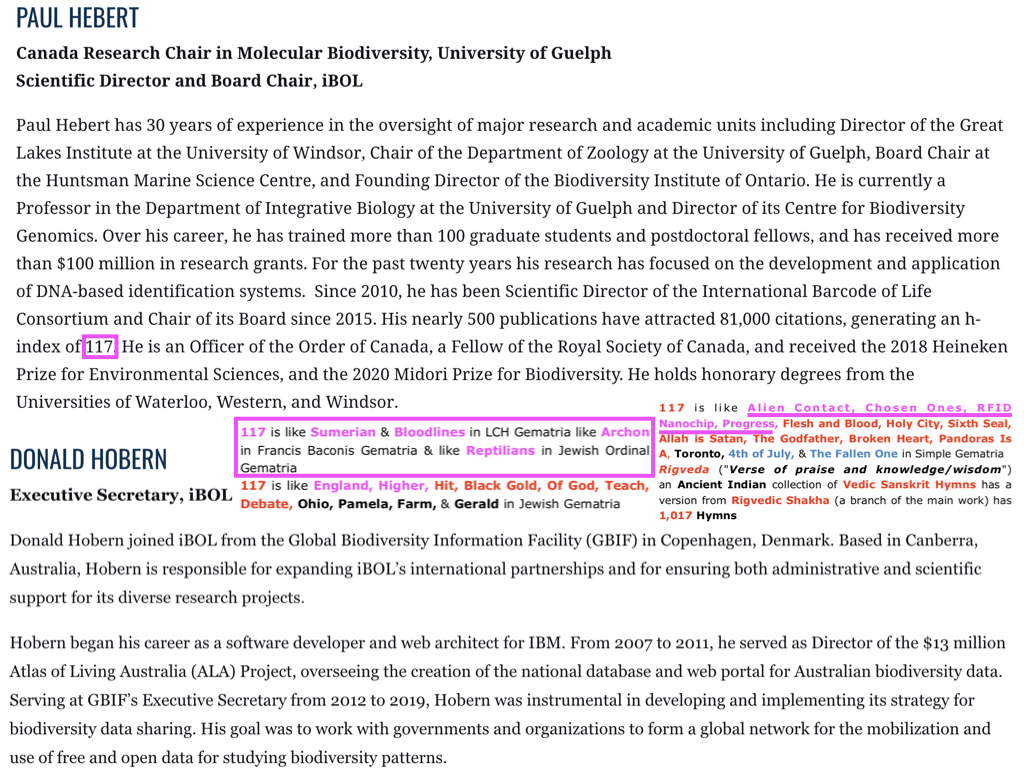Click '2020 Midori Prize for Biodiversity' text
Viewport: 1024px width, 768px height.
(x=487, y=374)
